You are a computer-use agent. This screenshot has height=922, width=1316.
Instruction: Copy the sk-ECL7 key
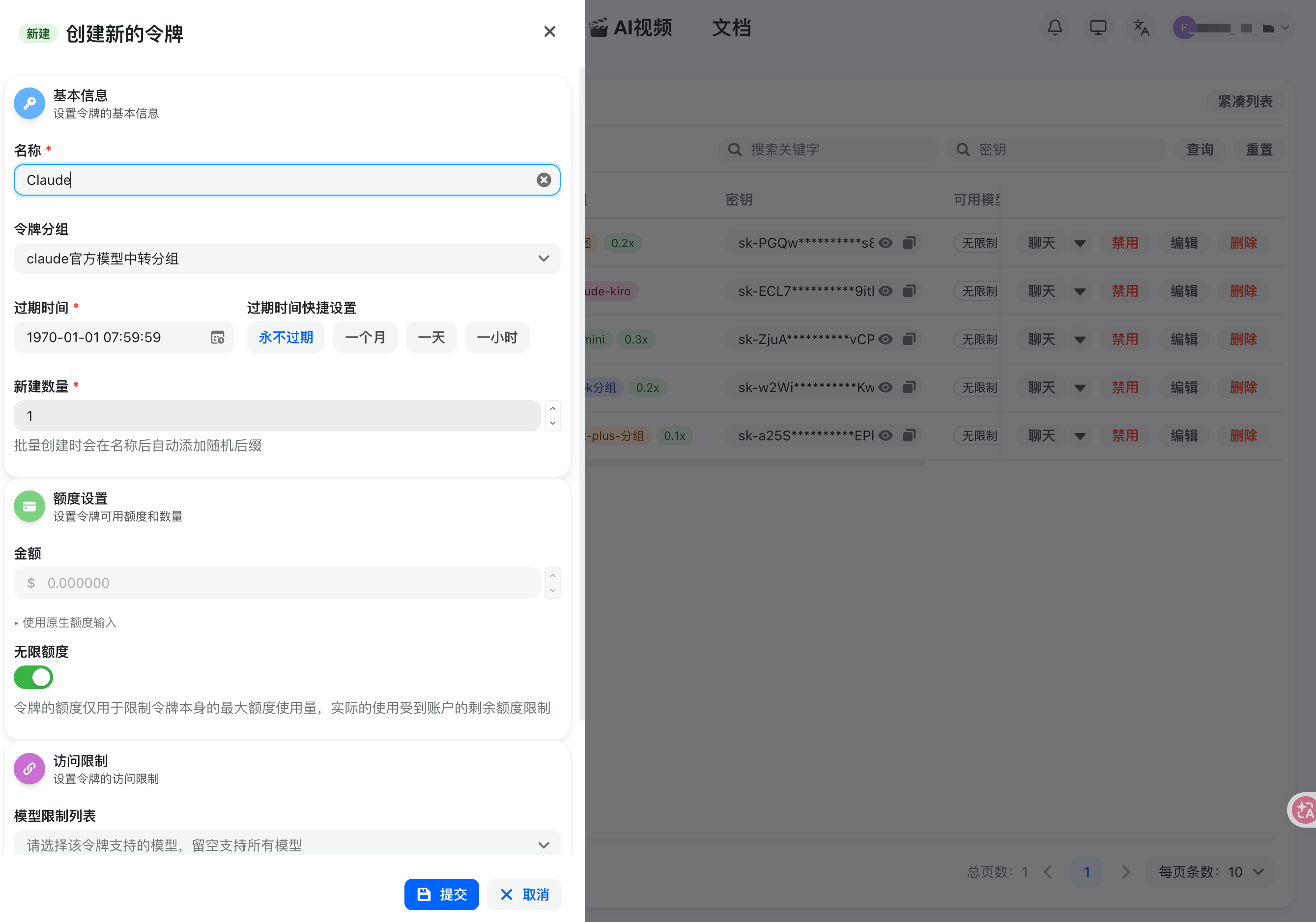point(909,291)
